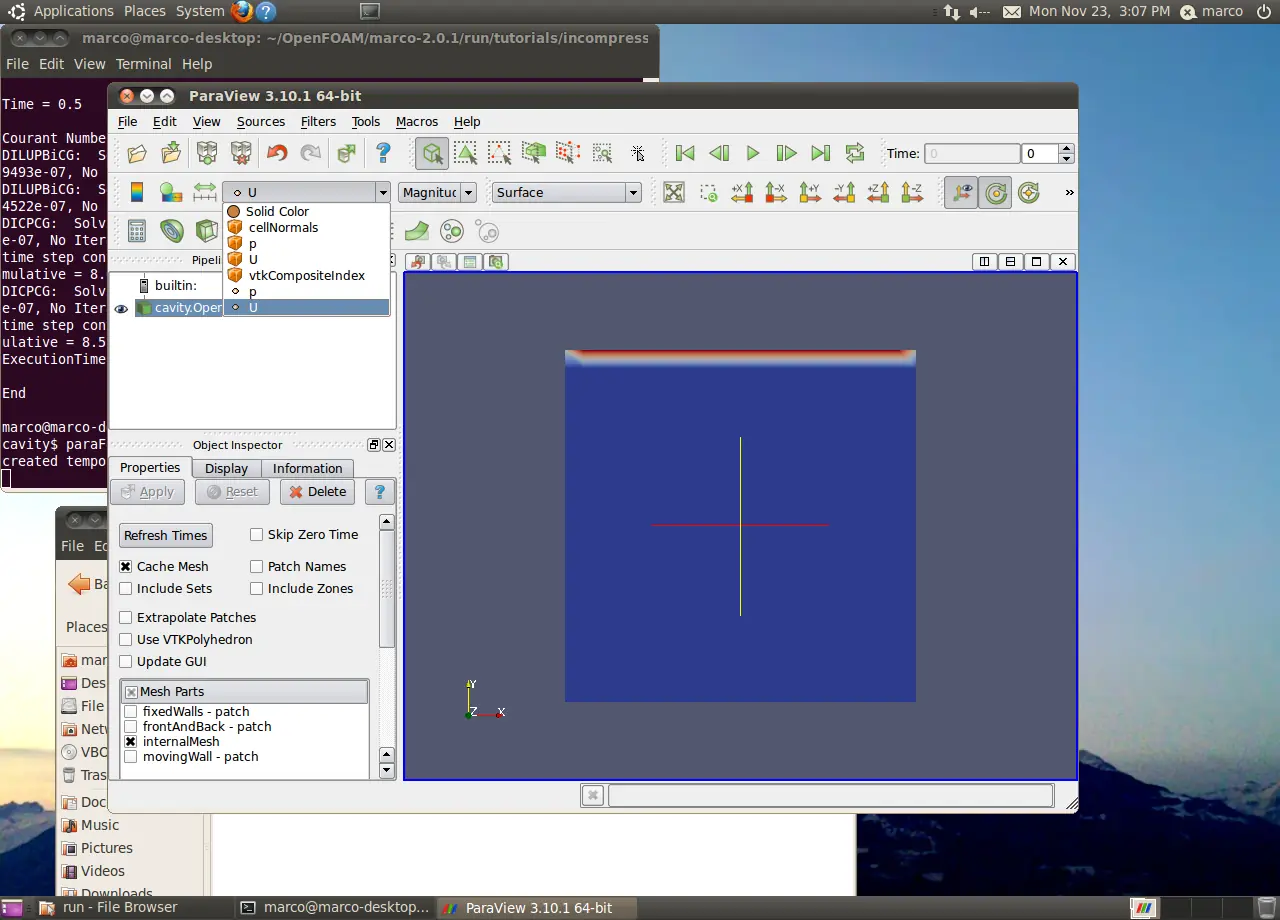Click the time step index field
Screen dimensions: 1280x920
click(x=1040, y=154)
